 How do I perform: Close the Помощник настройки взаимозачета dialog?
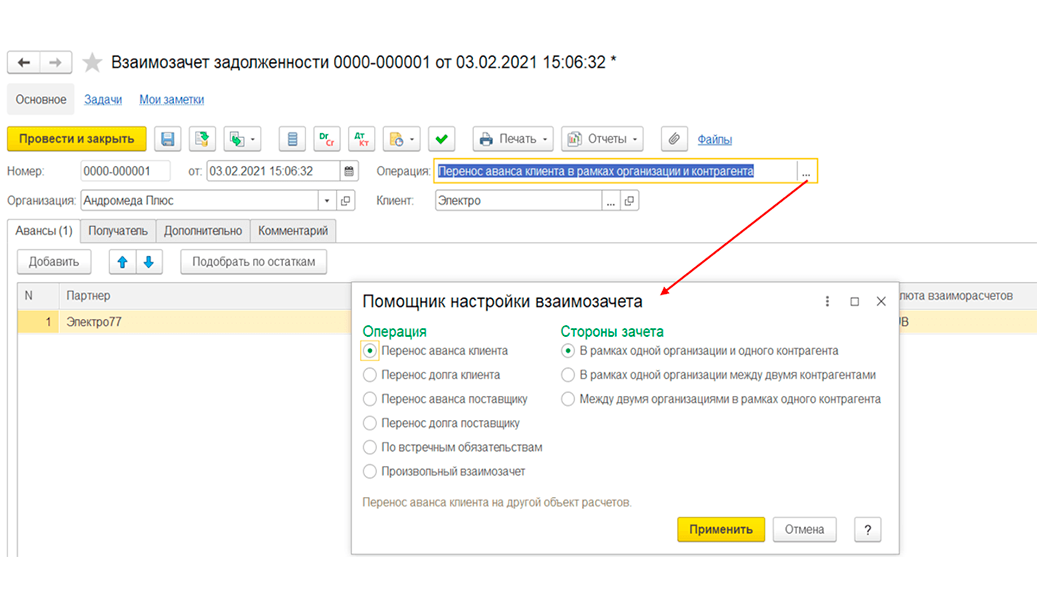pyautogui.click(x=881, y=302)
